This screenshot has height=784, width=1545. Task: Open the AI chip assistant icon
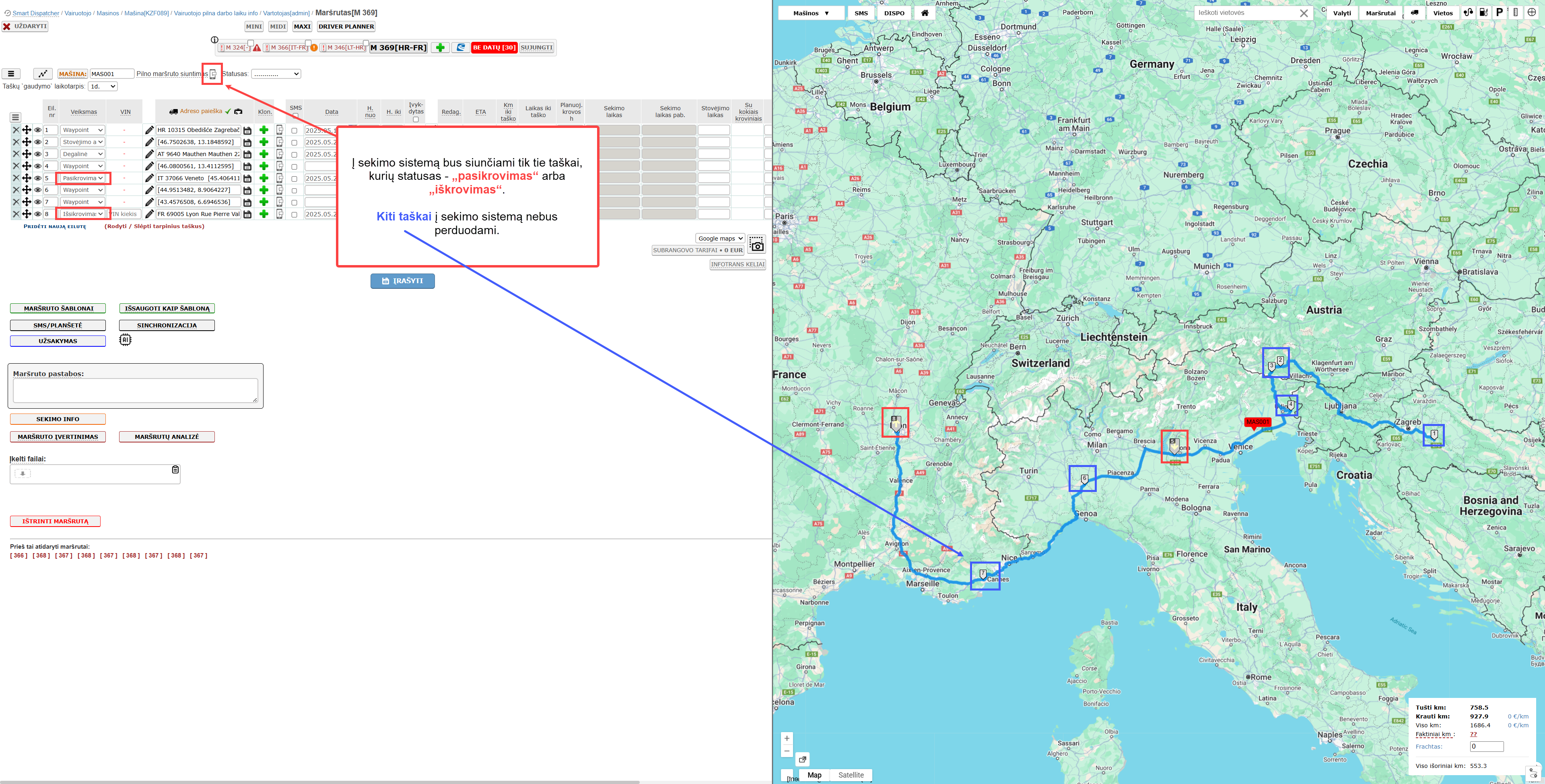coord(125,340)
